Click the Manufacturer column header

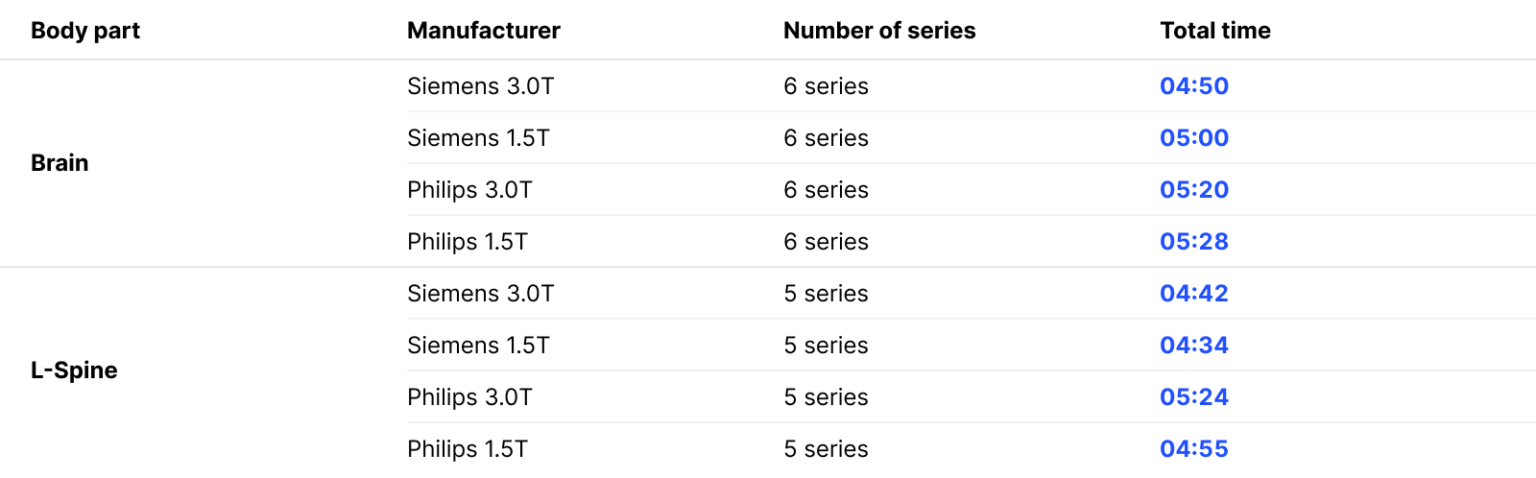click(483, 31)
